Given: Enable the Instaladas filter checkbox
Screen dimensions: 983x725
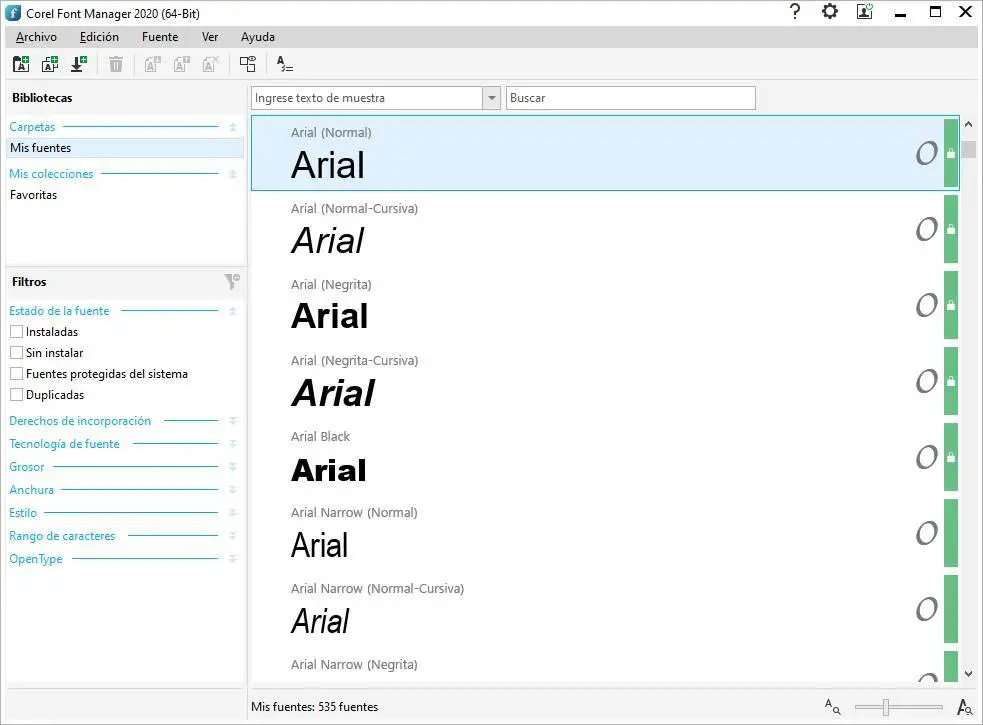Looking at the screenshot, I should click(16, 332).
